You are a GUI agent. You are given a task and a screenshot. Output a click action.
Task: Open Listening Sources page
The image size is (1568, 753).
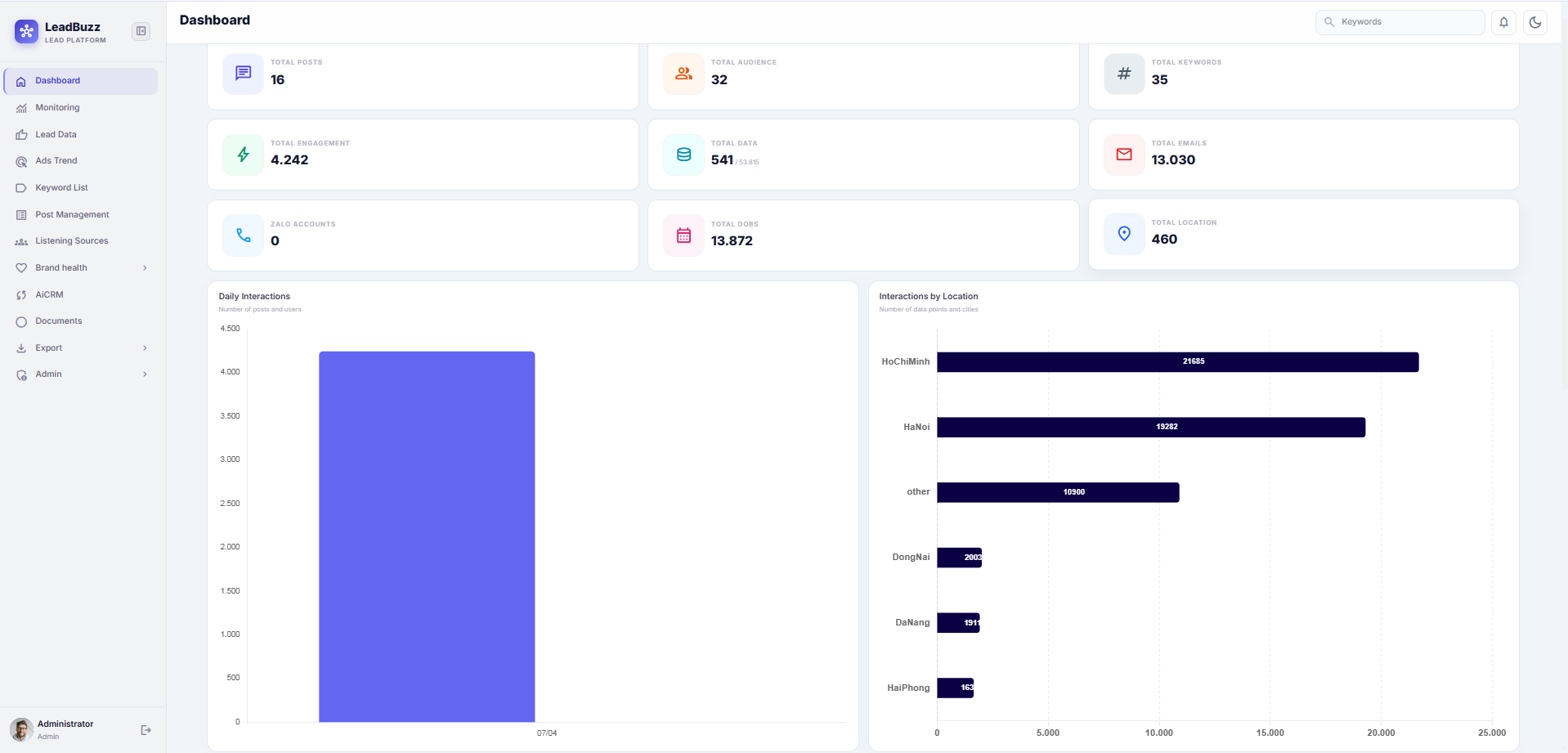coord(81,241)
